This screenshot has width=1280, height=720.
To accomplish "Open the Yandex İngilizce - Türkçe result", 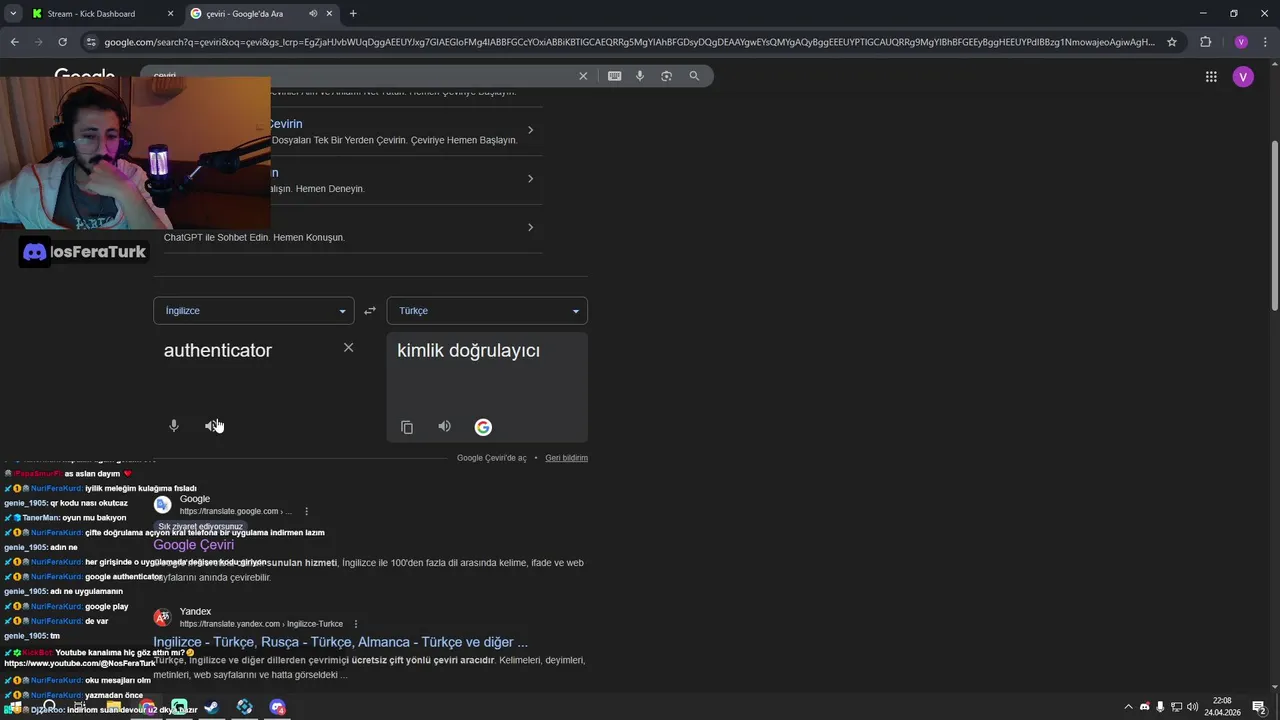I will tap(340, 642).
